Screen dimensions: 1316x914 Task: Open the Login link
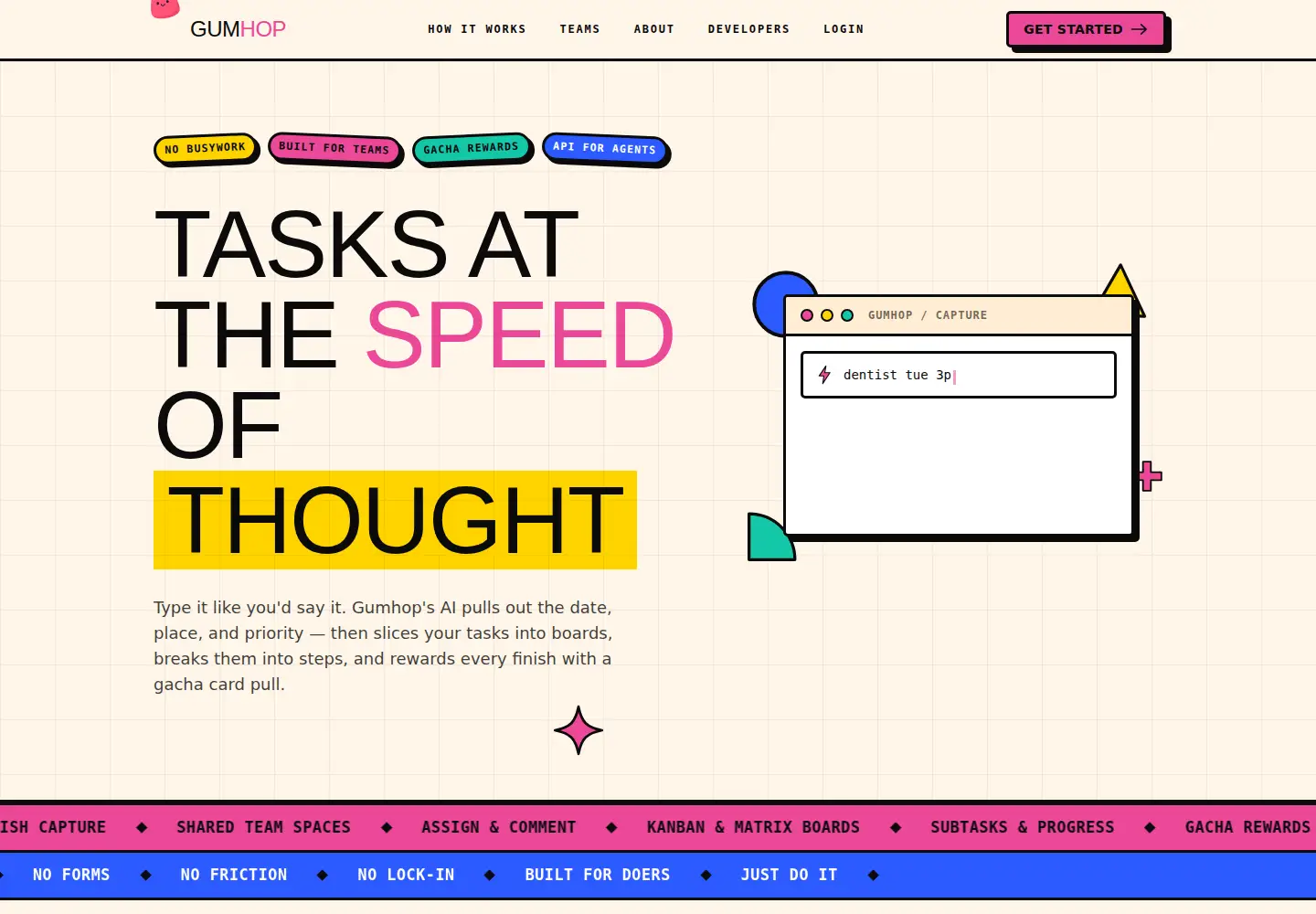844,29
